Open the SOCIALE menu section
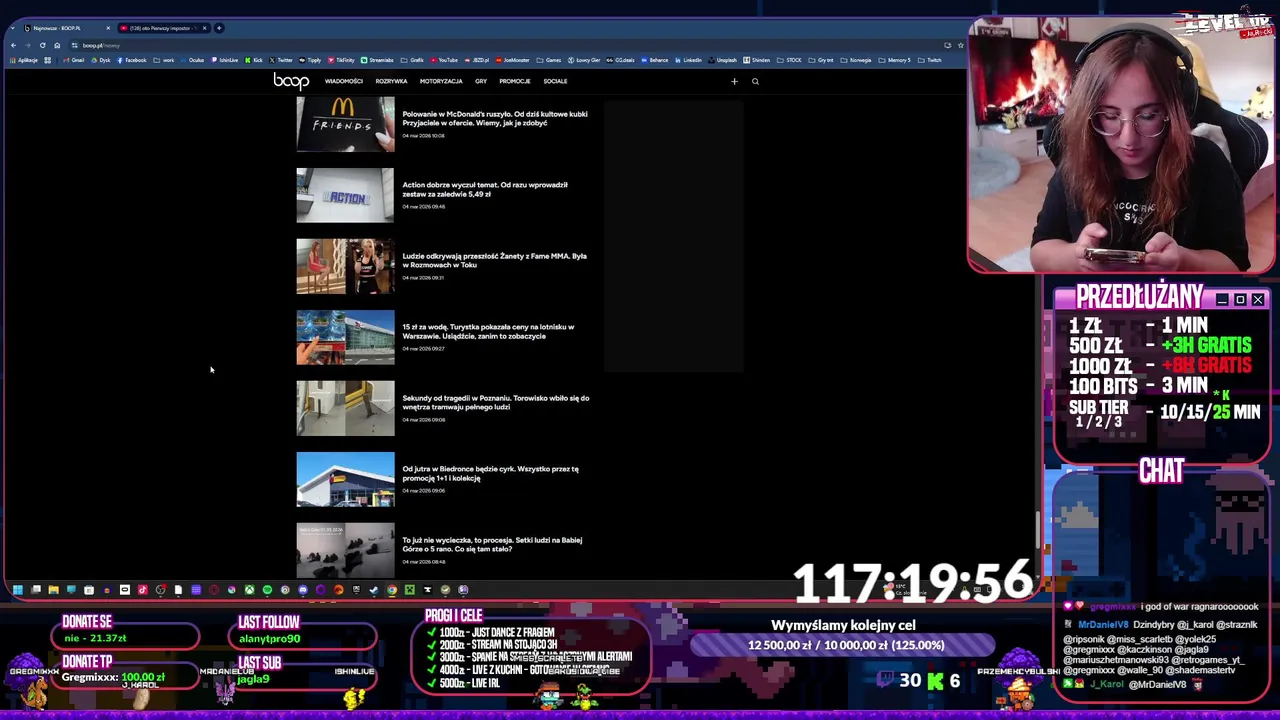The height and width of the screenshot is (720, 1280). pyautogui.click(x=555, y=81)
